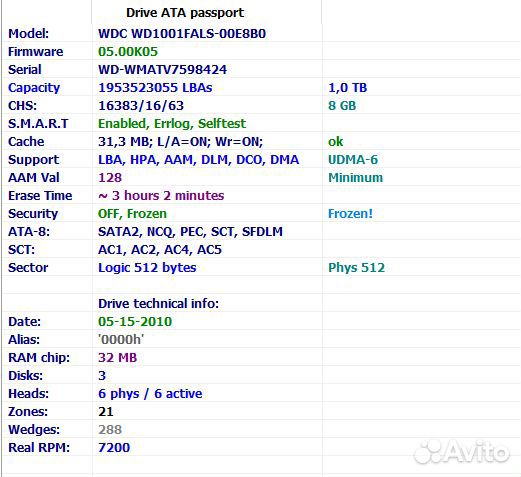521x477 pixels.
Task: Select 'Enabled, Errlog, Selftest' value
Action: click(x=172, y=124)
